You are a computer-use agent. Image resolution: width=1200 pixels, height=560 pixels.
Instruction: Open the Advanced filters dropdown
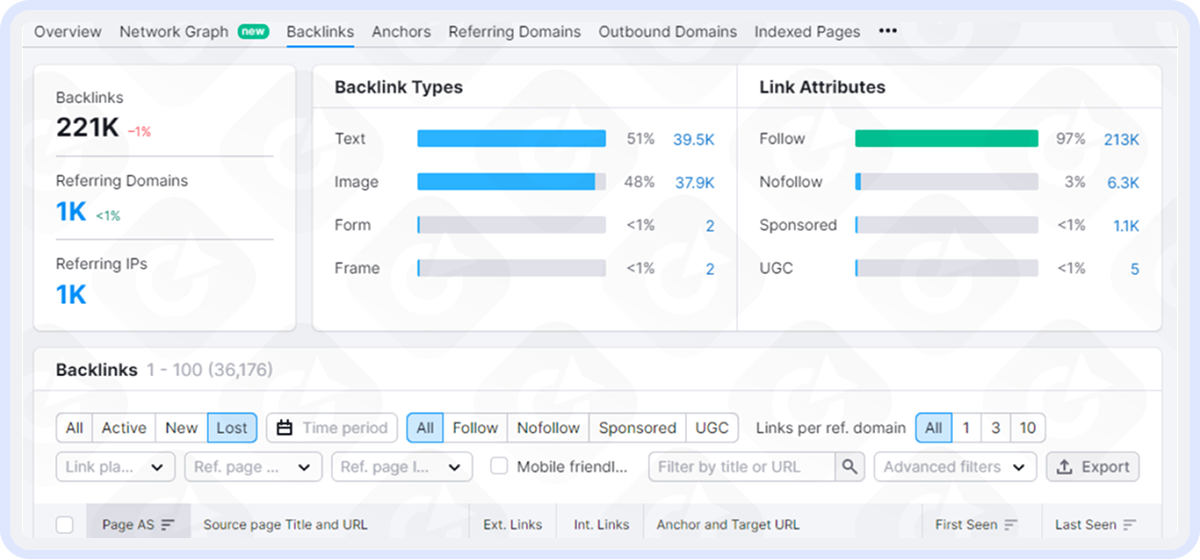[x=954, y=467]
